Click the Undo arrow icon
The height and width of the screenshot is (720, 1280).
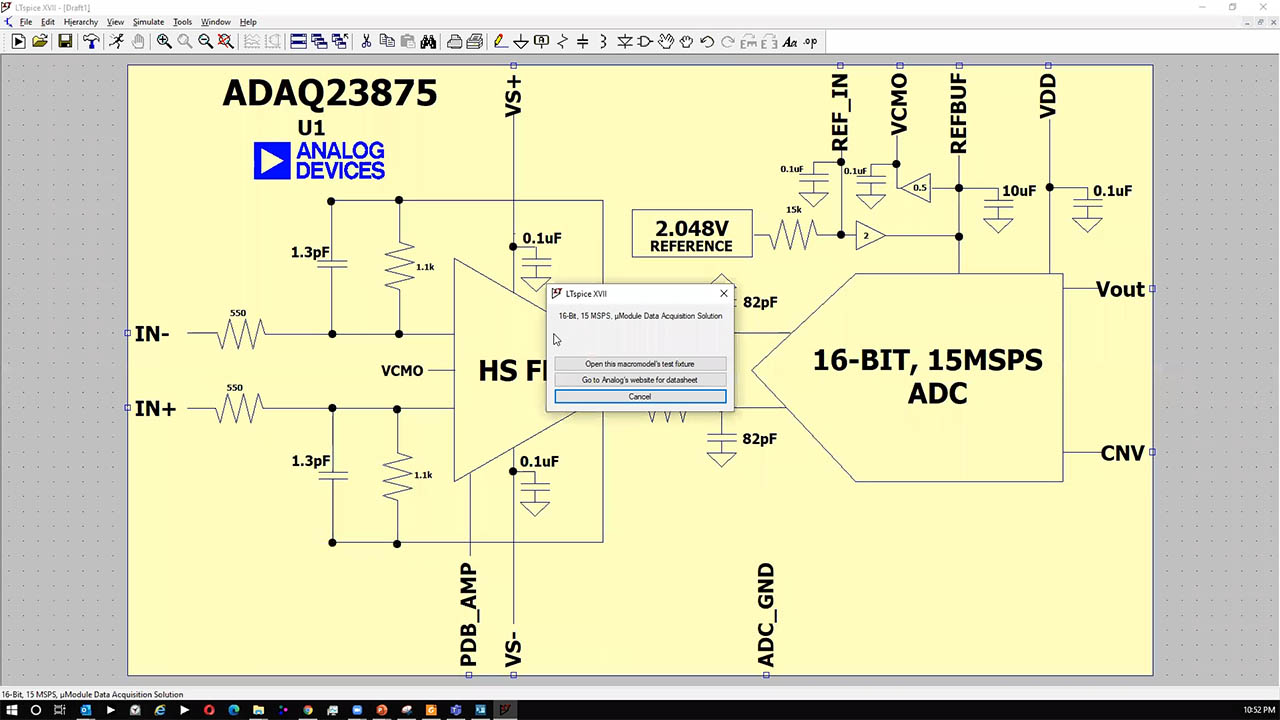[707, 41]
